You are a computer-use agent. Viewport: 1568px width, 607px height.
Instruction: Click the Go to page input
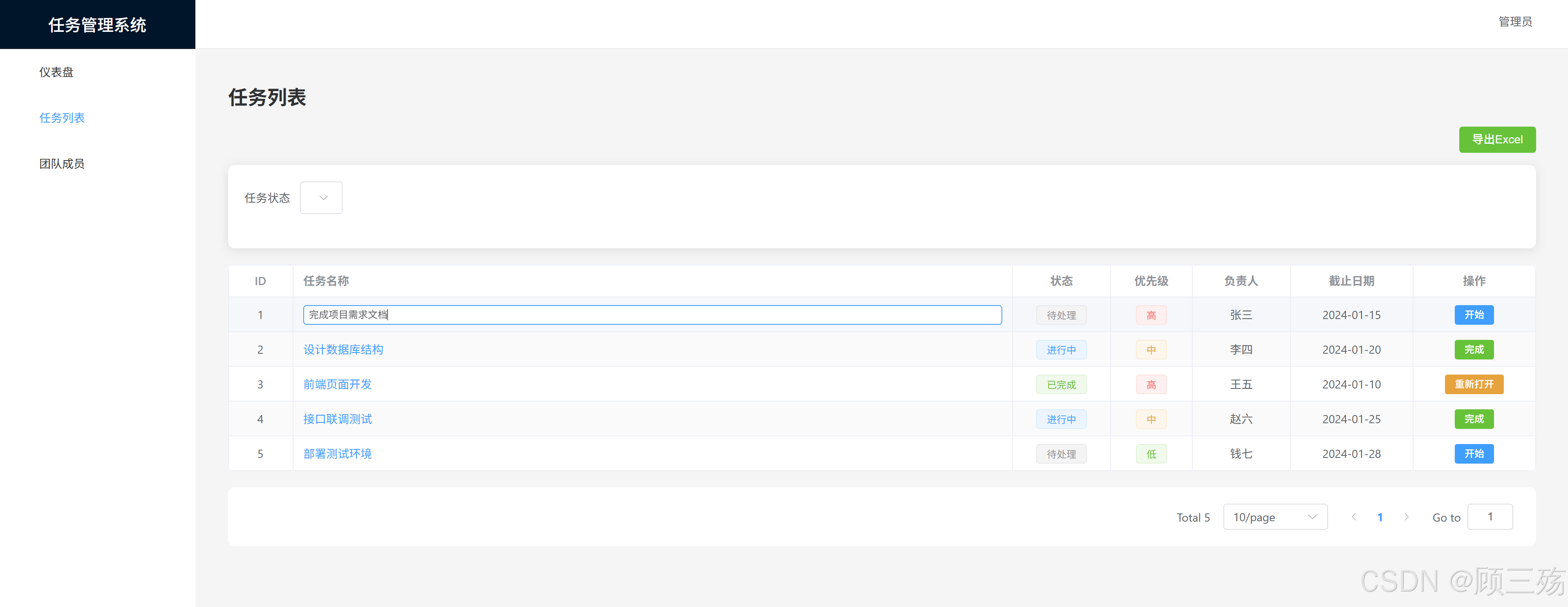click(1490, 517)
